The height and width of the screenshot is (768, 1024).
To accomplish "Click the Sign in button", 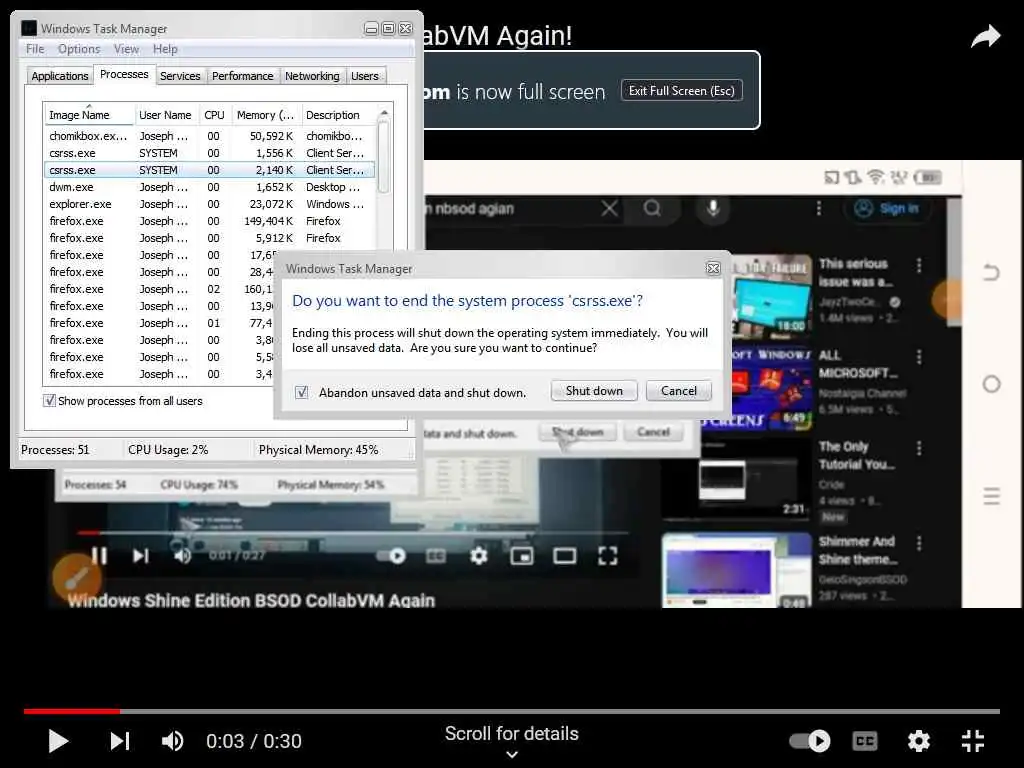I will tap(888, 208).
